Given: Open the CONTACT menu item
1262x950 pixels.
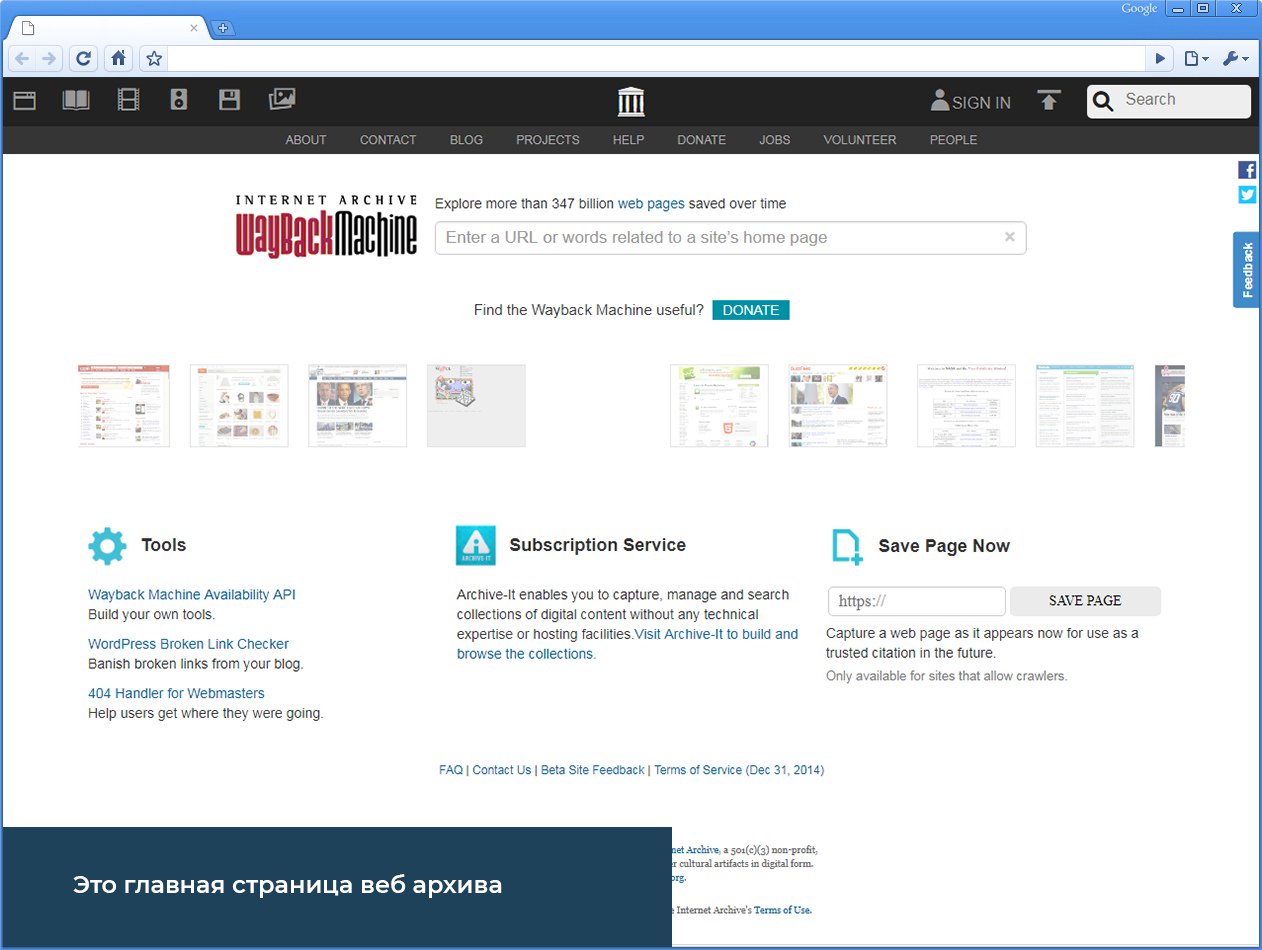Looking at the screenshot, I should tap(388, 140).
